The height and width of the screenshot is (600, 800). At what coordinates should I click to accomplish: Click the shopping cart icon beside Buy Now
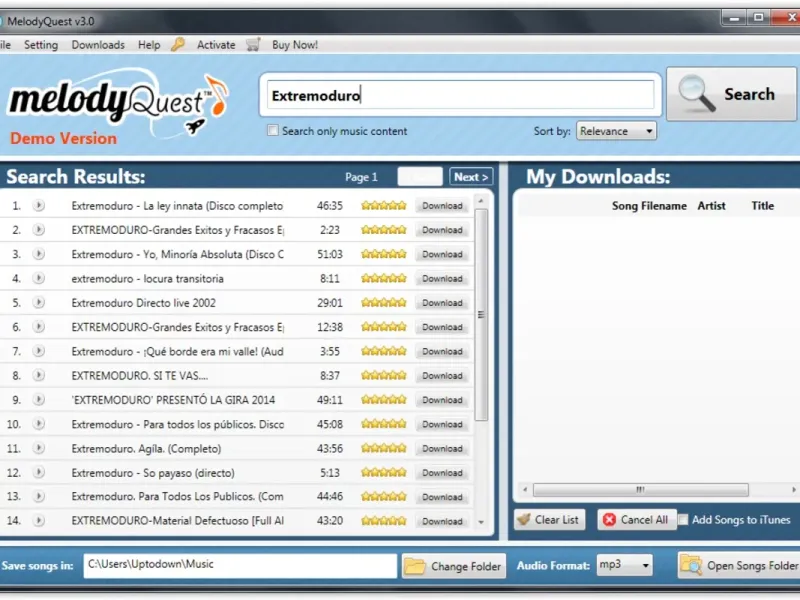tap(253, 44)
